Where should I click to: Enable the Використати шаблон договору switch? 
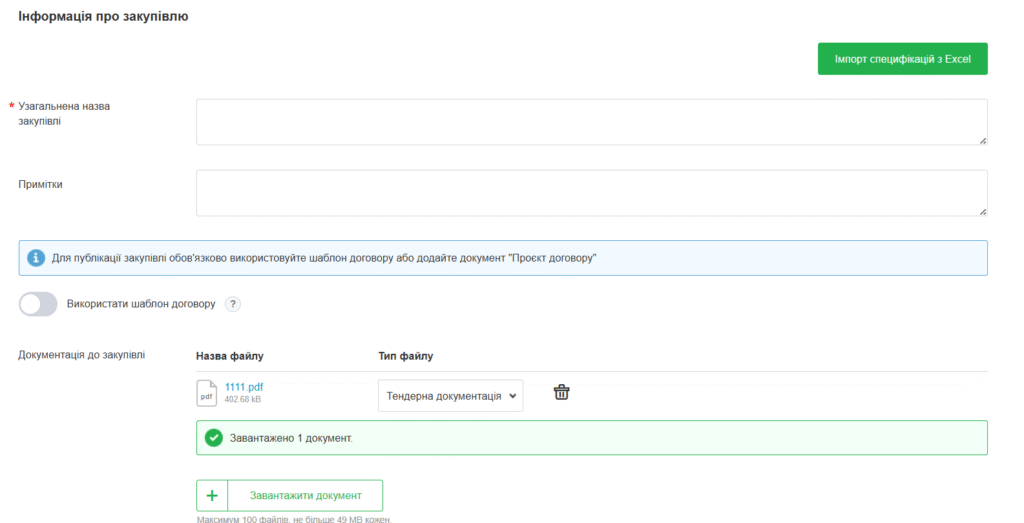(39, 304)
